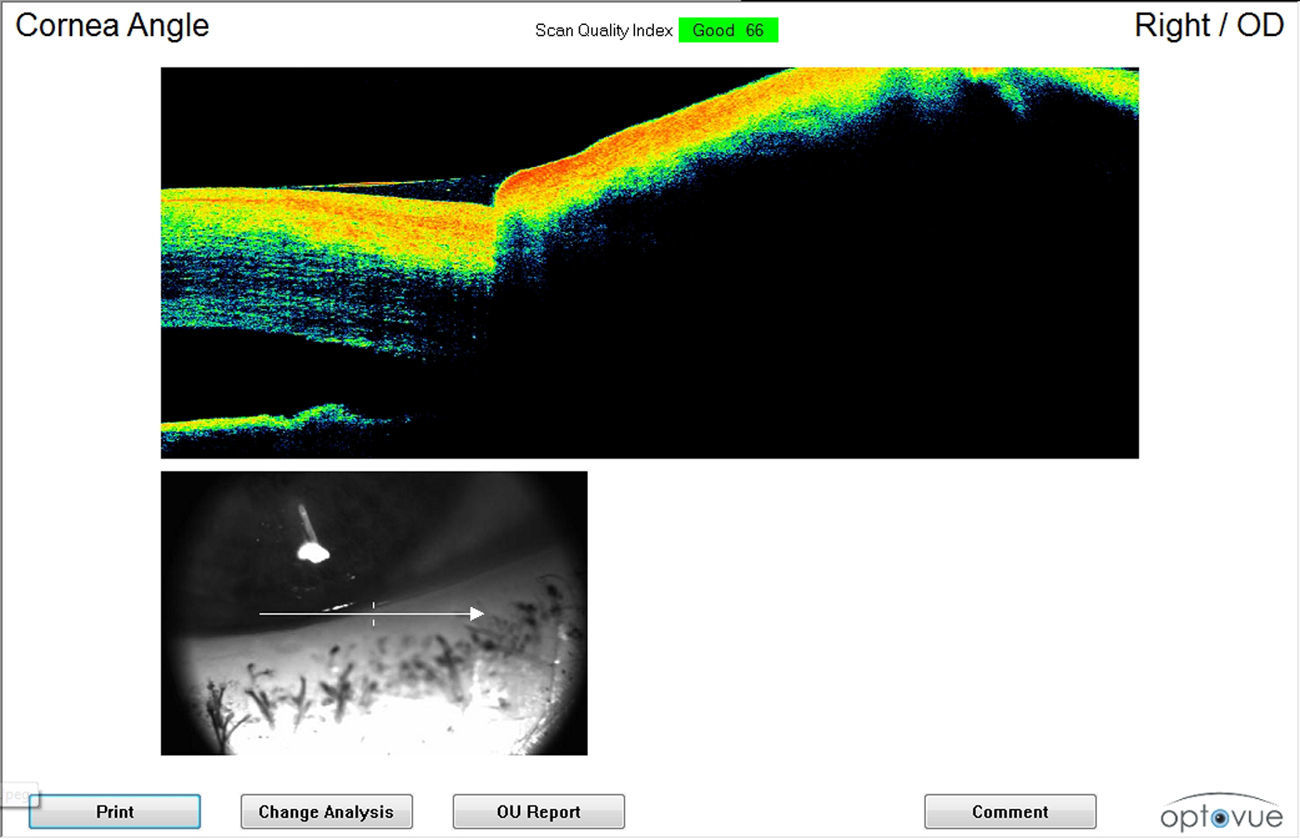Click the blood vessels in the eye image
1300x839 pixels.
[340, 690]
